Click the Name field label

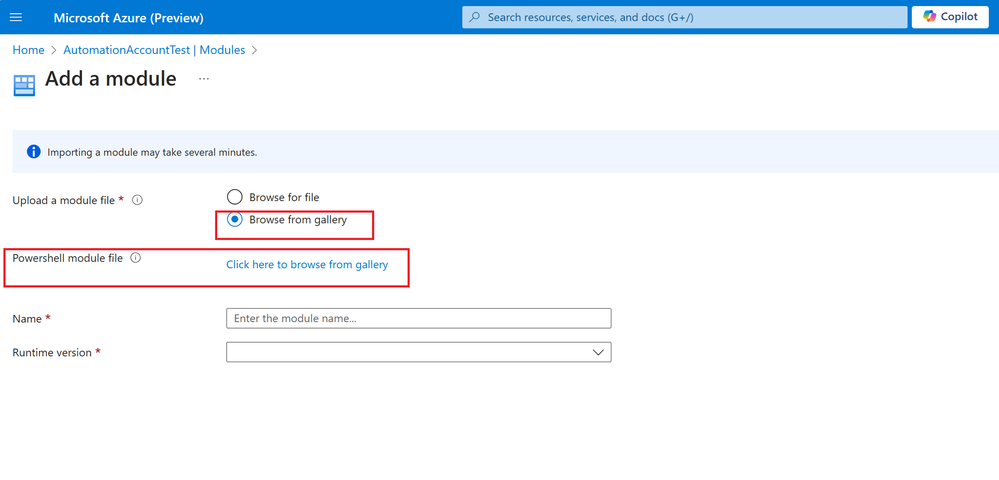point(27,319)
